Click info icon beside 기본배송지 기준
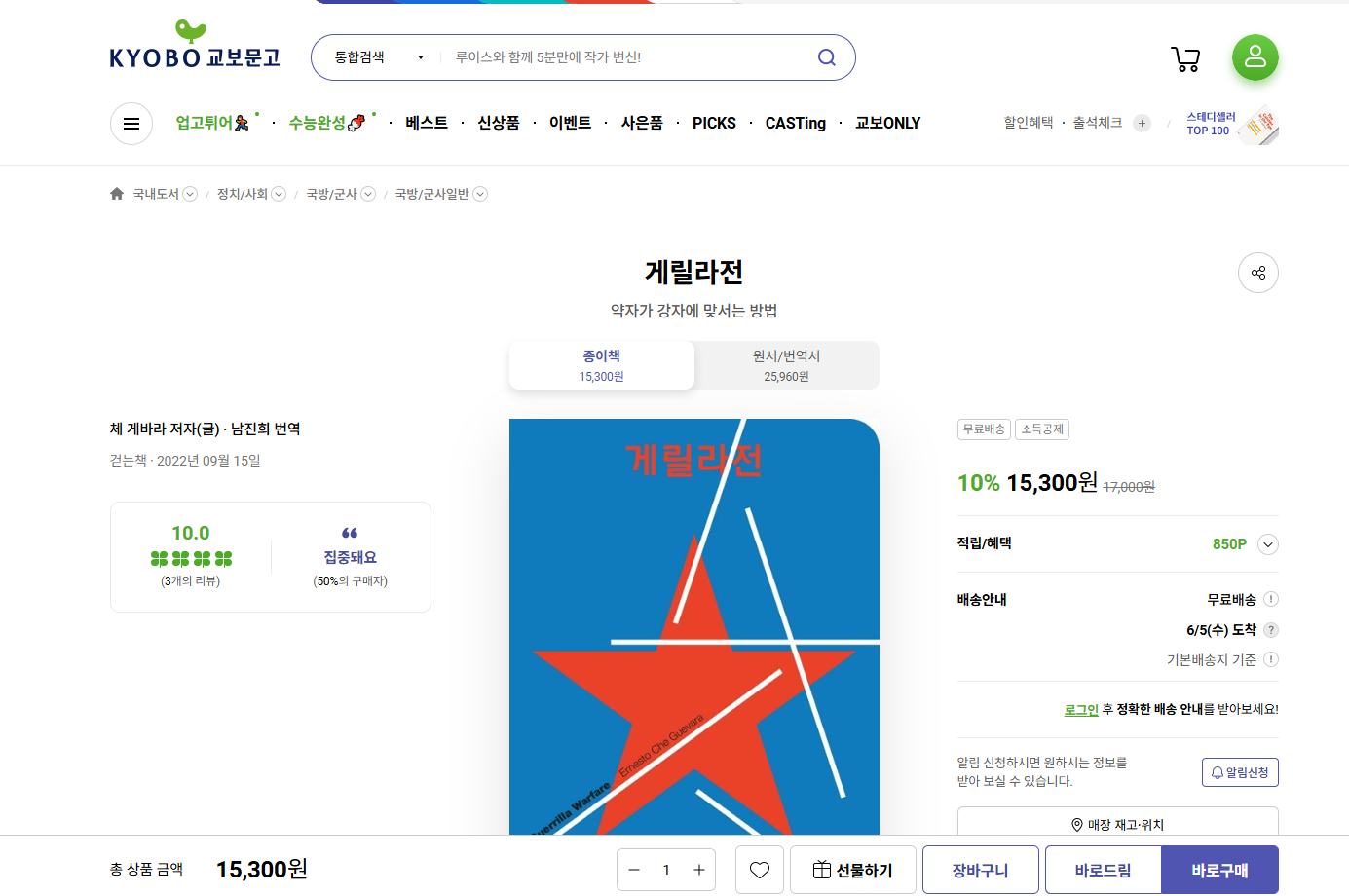Screen dimensions: 1349x896 [1271, 659]
